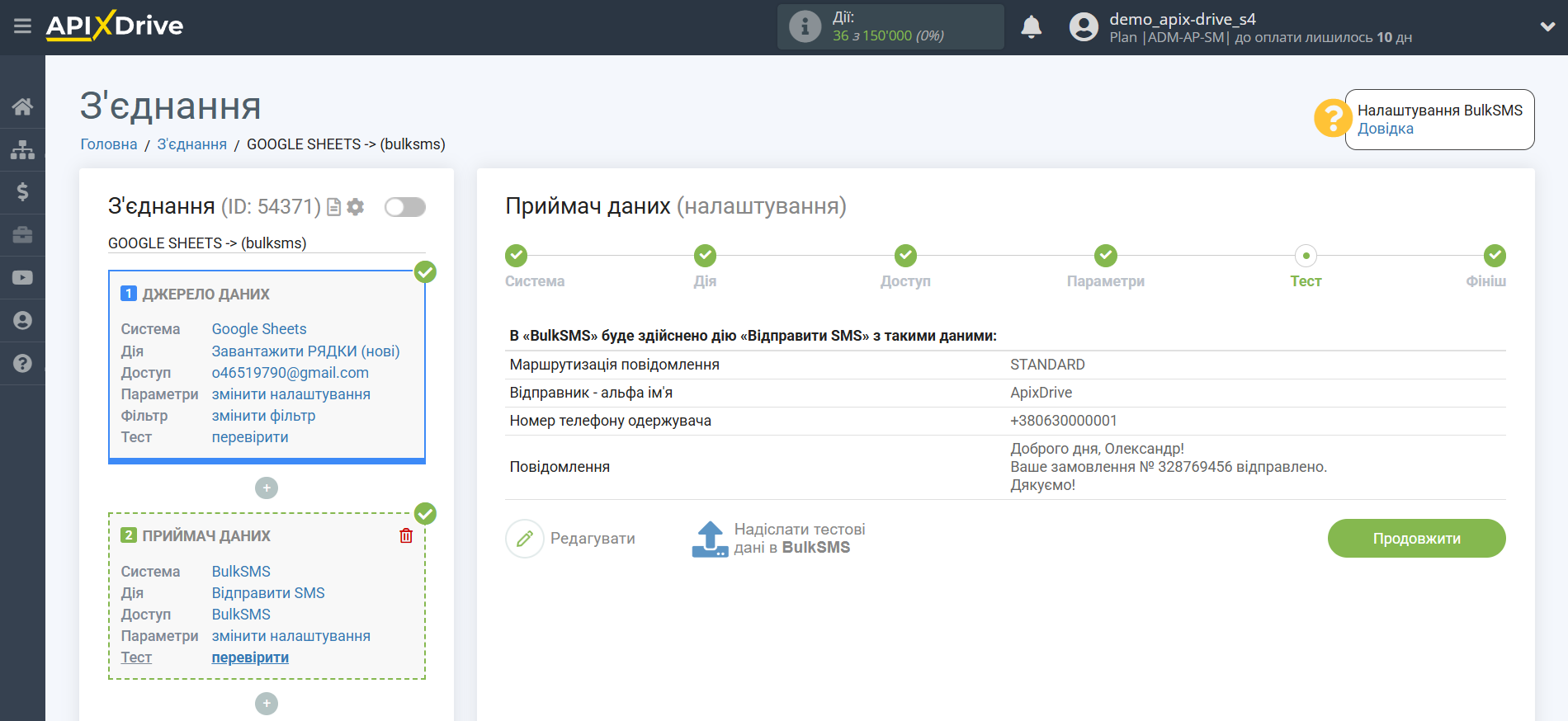Open the briefcase sidebar icon
The height and width of the screenshot is (721, 1568).
coord(22,235)
